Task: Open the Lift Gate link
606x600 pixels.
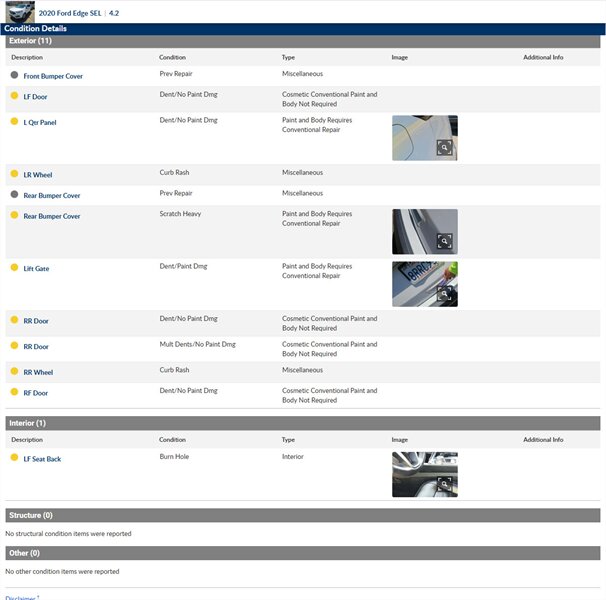Action: (36, 268)
